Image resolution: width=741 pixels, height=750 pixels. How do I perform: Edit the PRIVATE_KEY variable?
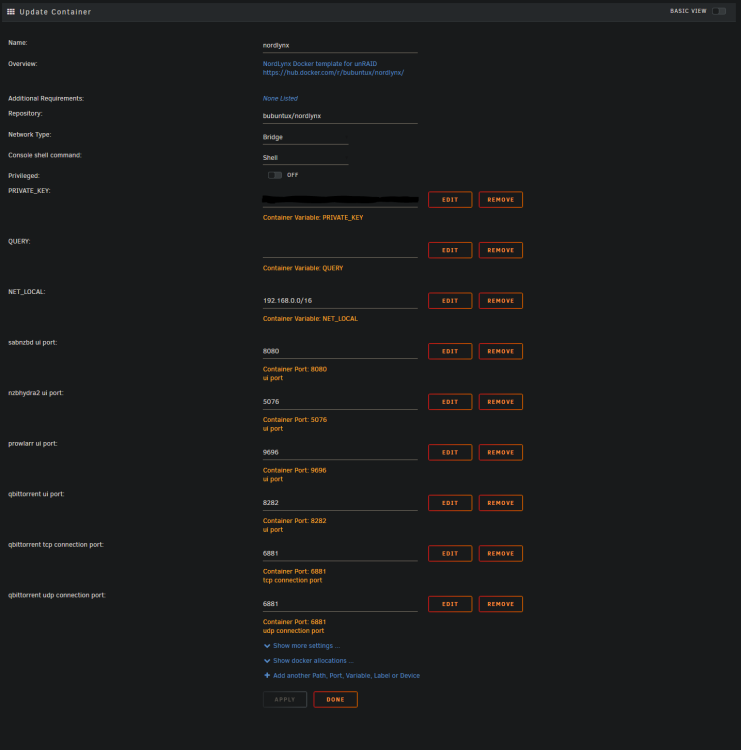point(450,200)
